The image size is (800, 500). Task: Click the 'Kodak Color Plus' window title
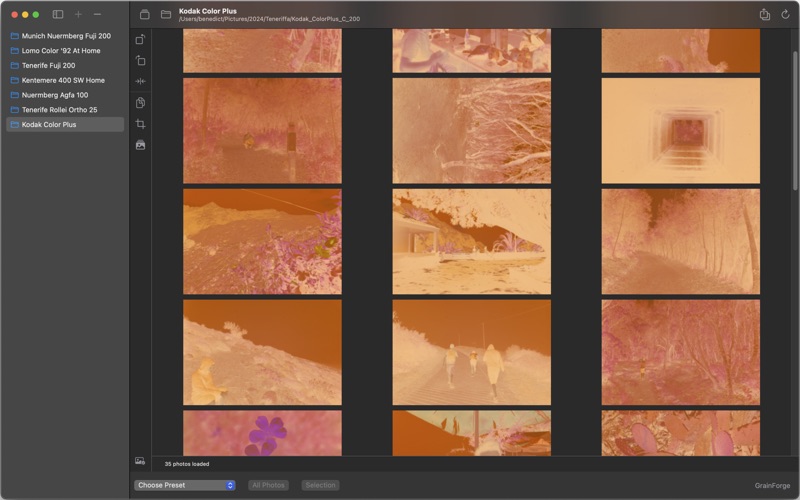(x=208, y=11)
